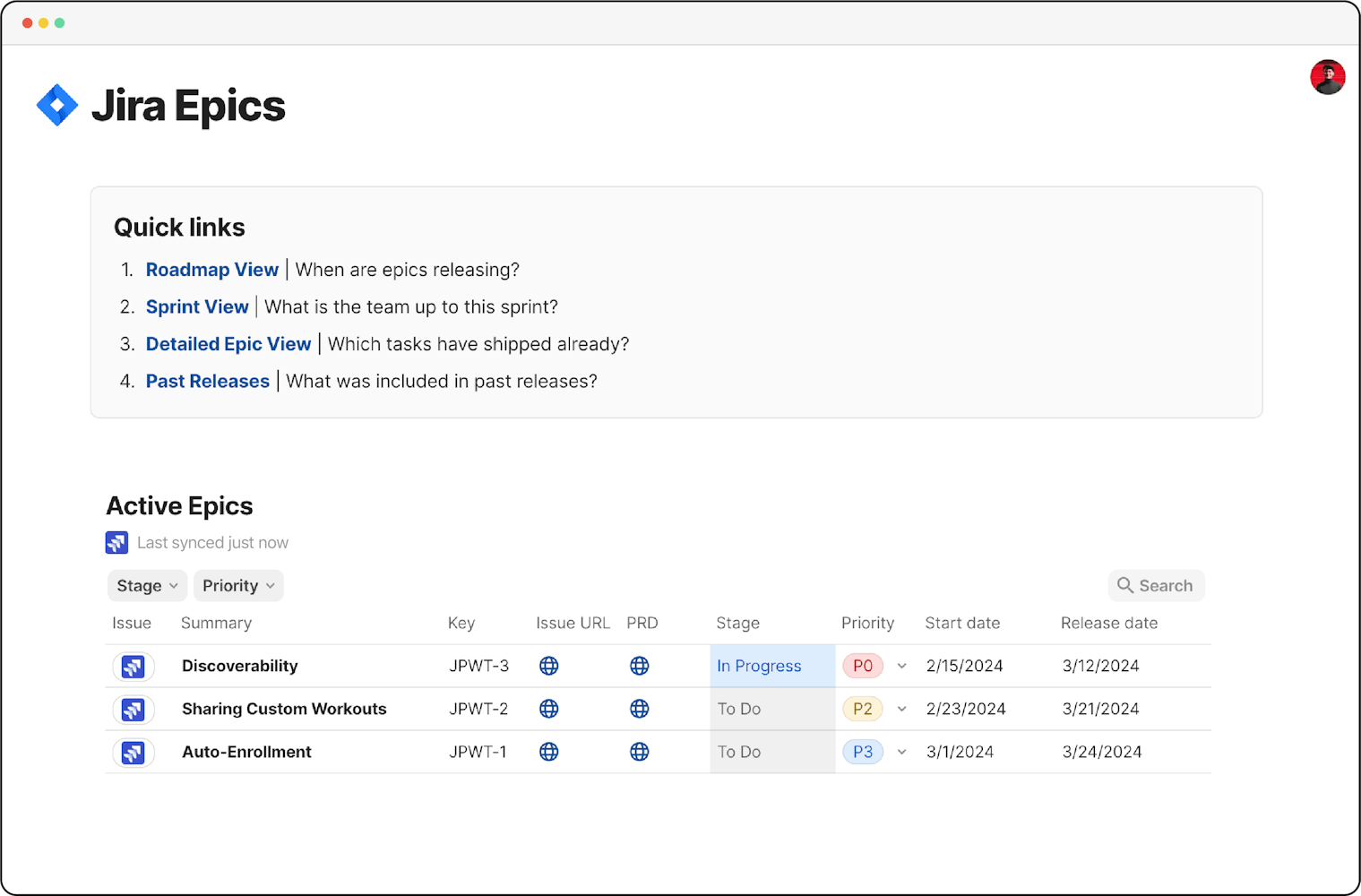The image size is (1361, 896).
Task: Open Issue URL globe for JPWT-3
Action: (x=549, y=666)
